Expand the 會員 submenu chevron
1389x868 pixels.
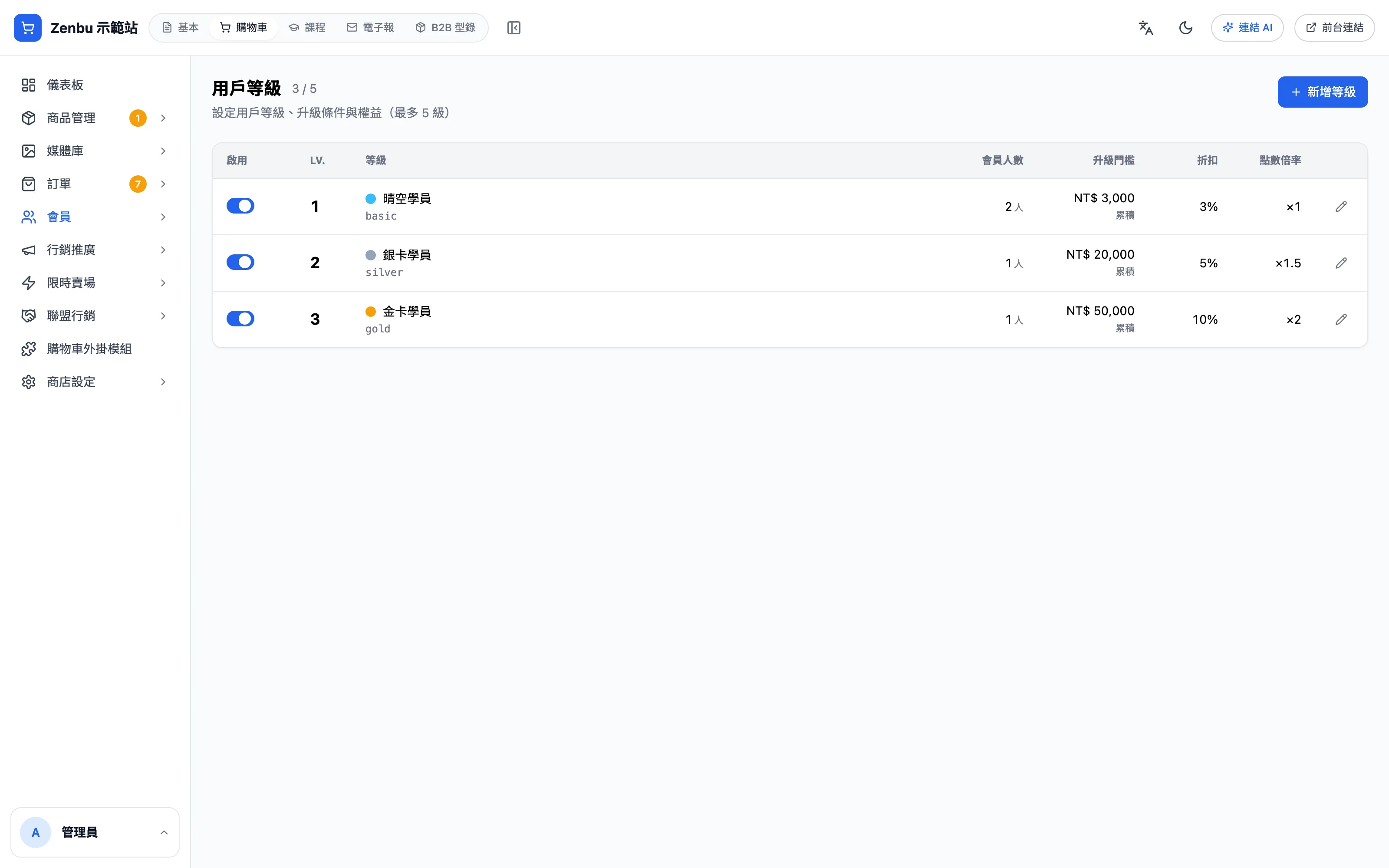pos(163,217)
